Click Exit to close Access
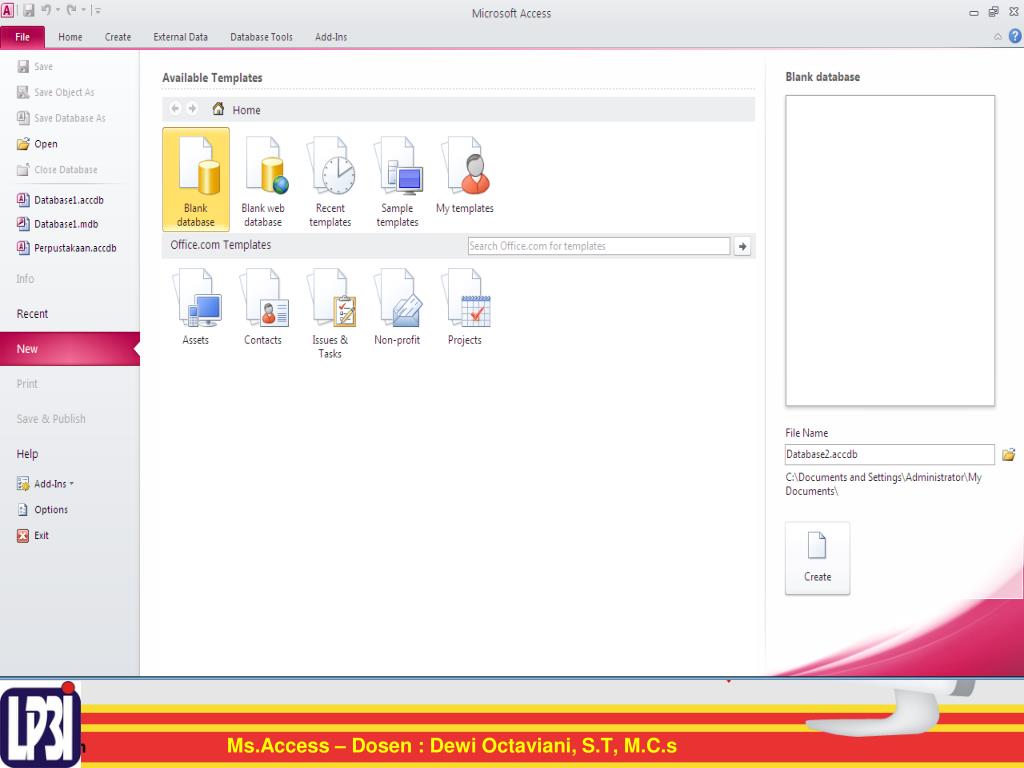Viewport: 1024px width, 768px height. click(33, 536)
